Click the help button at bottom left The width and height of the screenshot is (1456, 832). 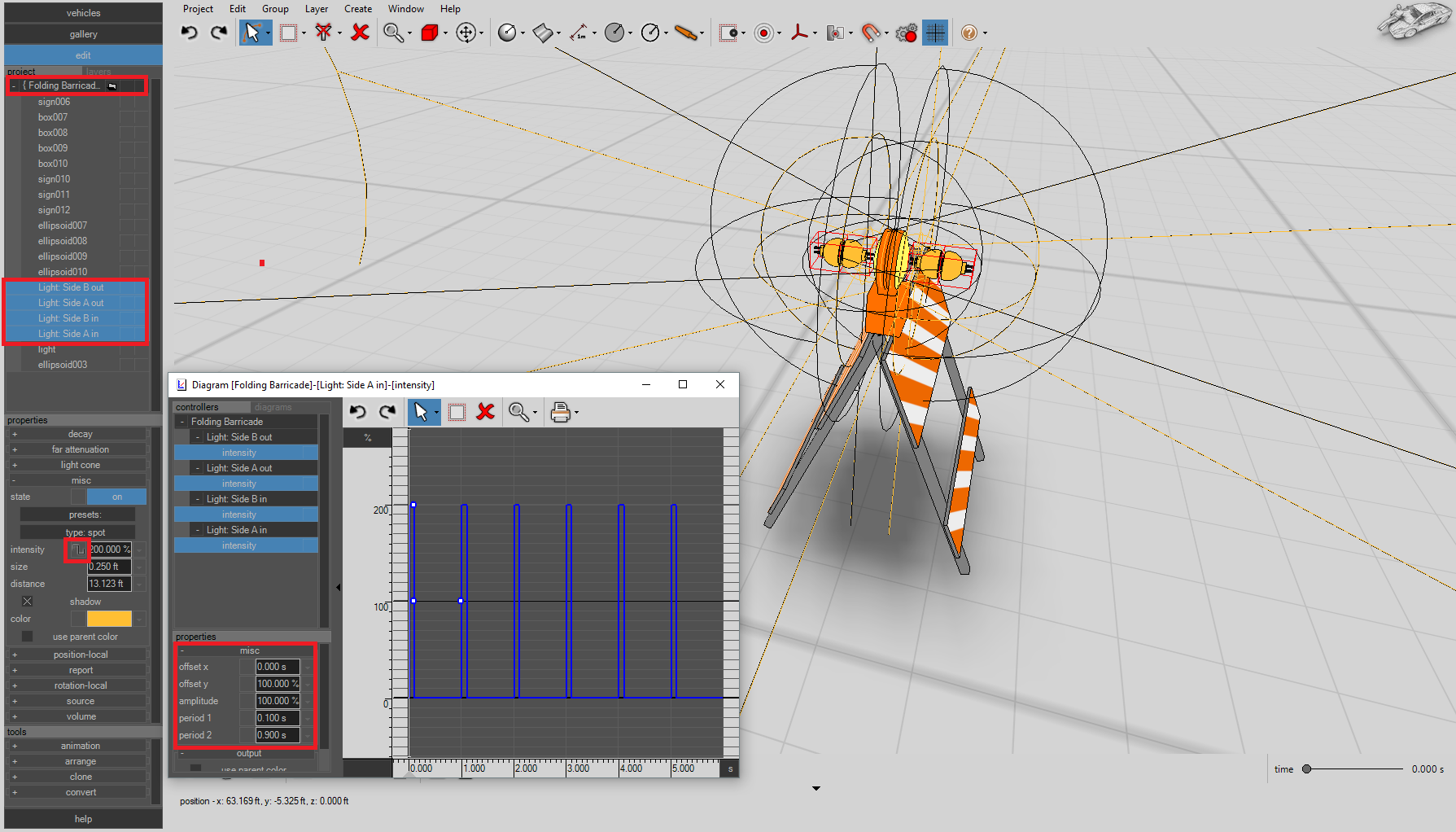(x=83, y=819)
